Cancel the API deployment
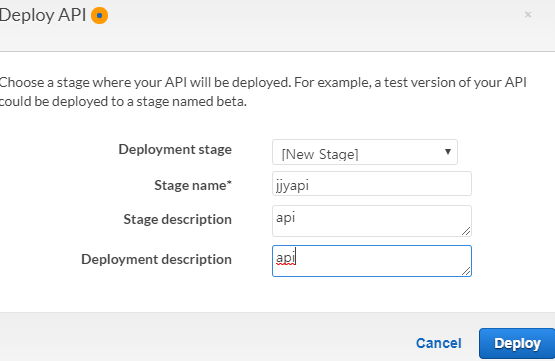The width and height of the screenshot is (555, 361). pos(439,343)
